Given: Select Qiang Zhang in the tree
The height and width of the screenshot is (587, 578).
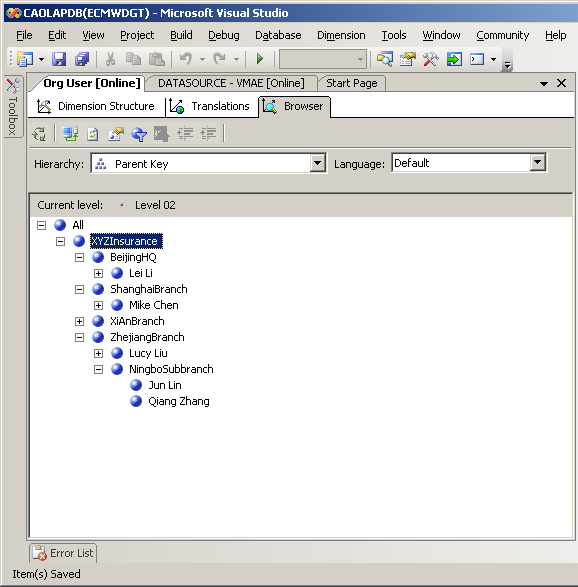Looking at the screenshot, I should 179,401.
